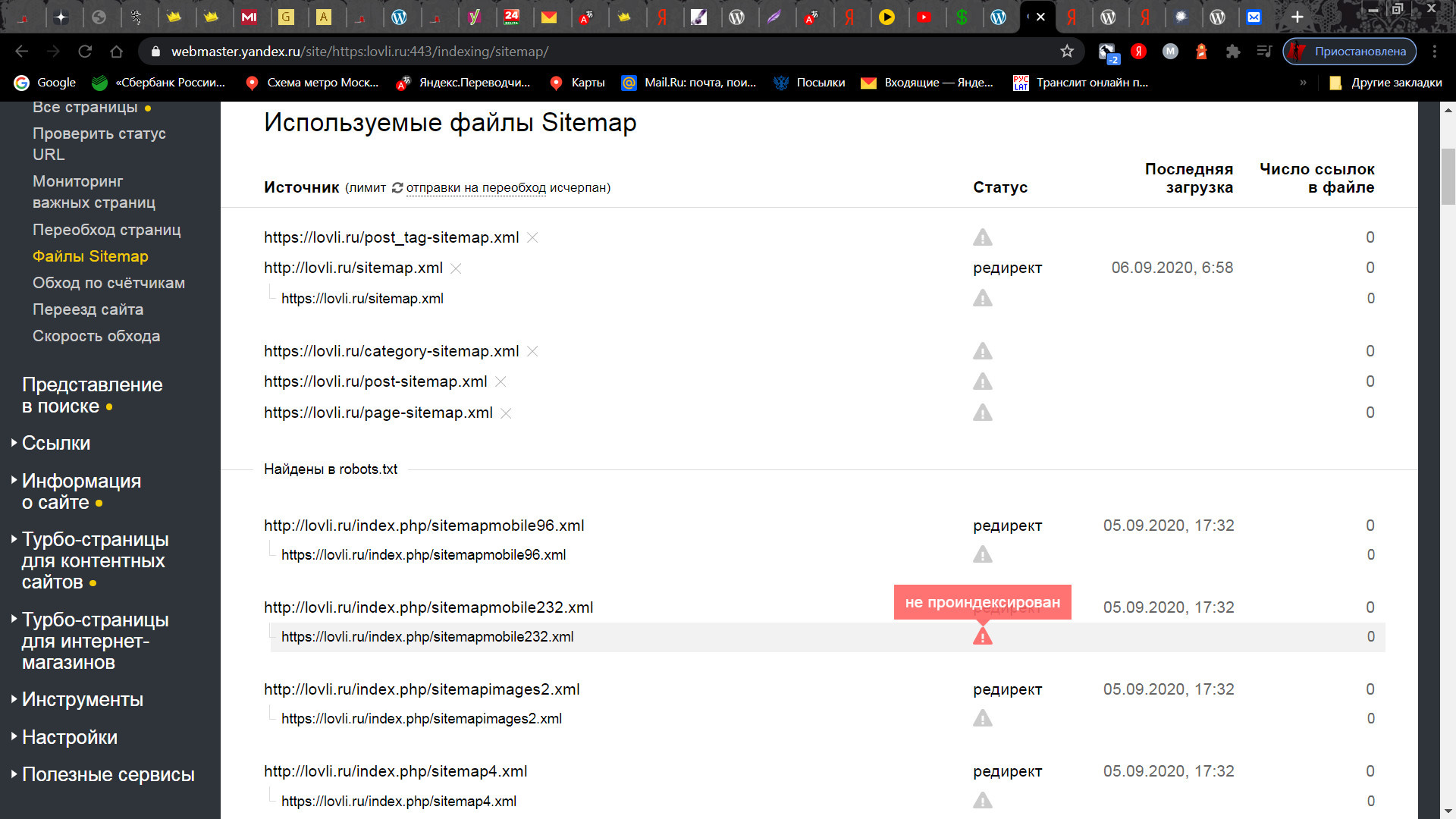This screenshot has height=819, width=1456.
Task: Open Переезд сайта in sidebar
Action: [88, 309]
